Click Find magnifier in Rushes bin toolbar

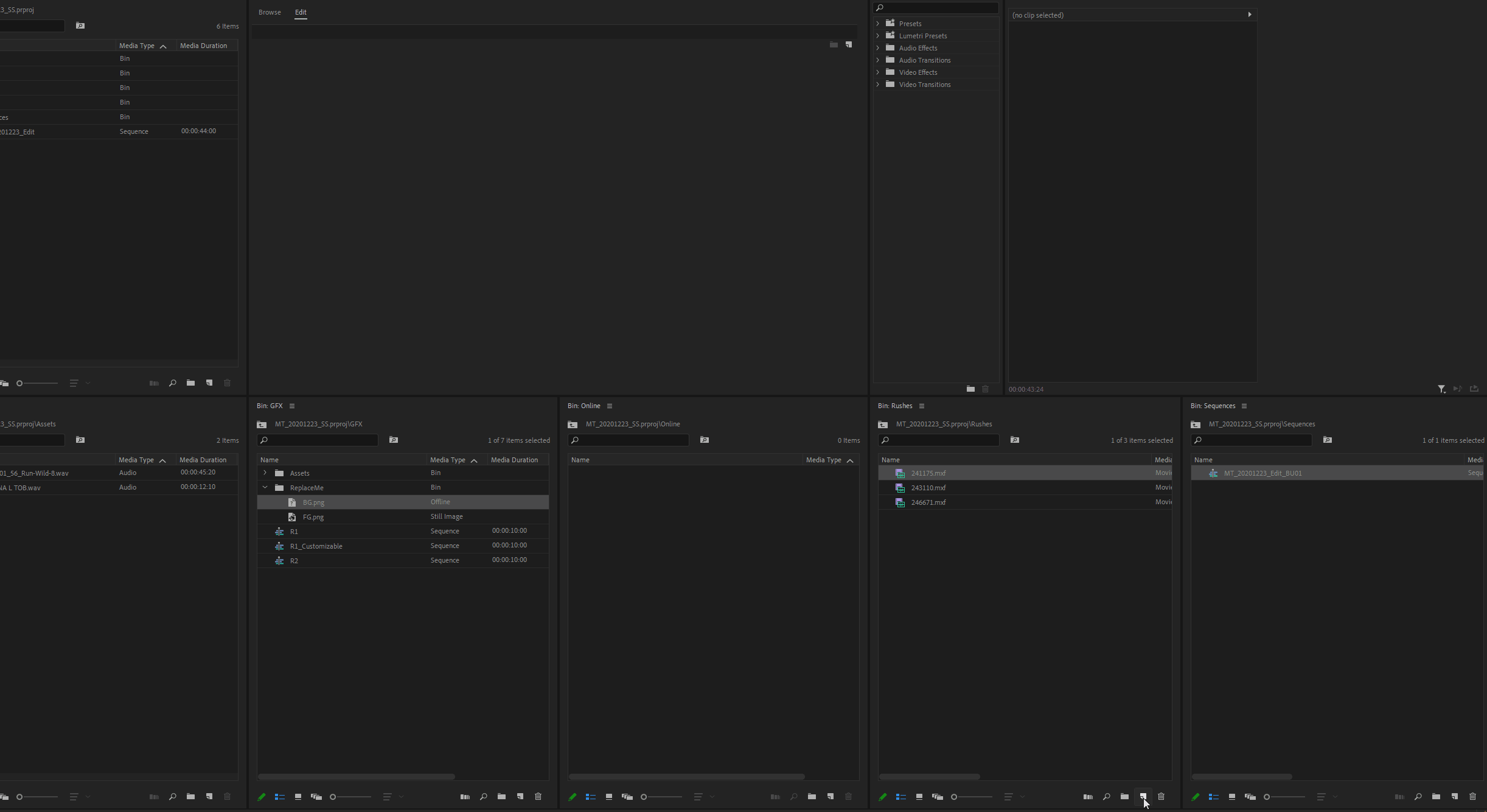coord(1106,796)
